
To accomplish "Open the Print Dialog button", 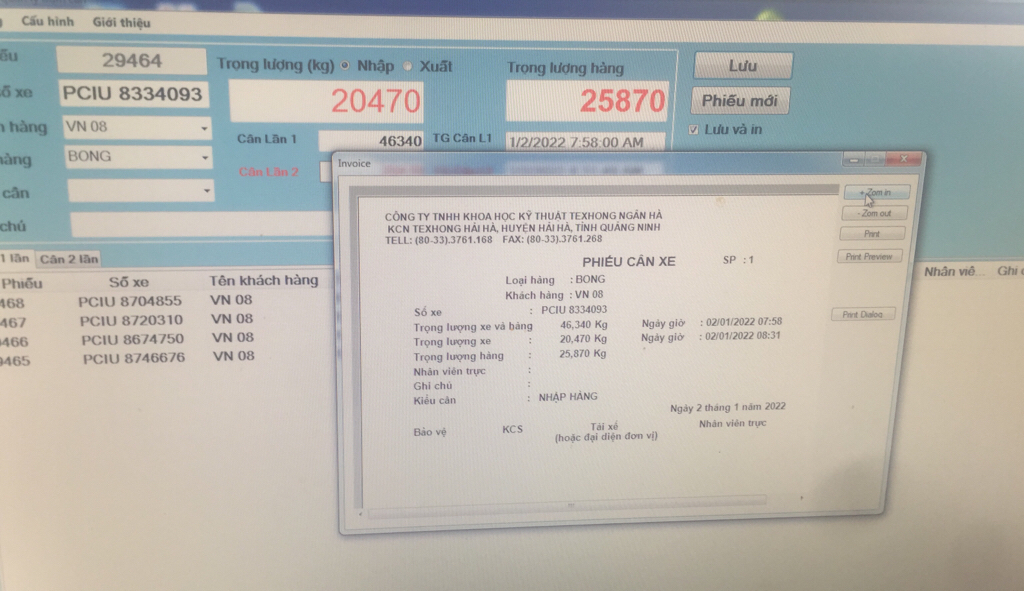I will point(862,315).
